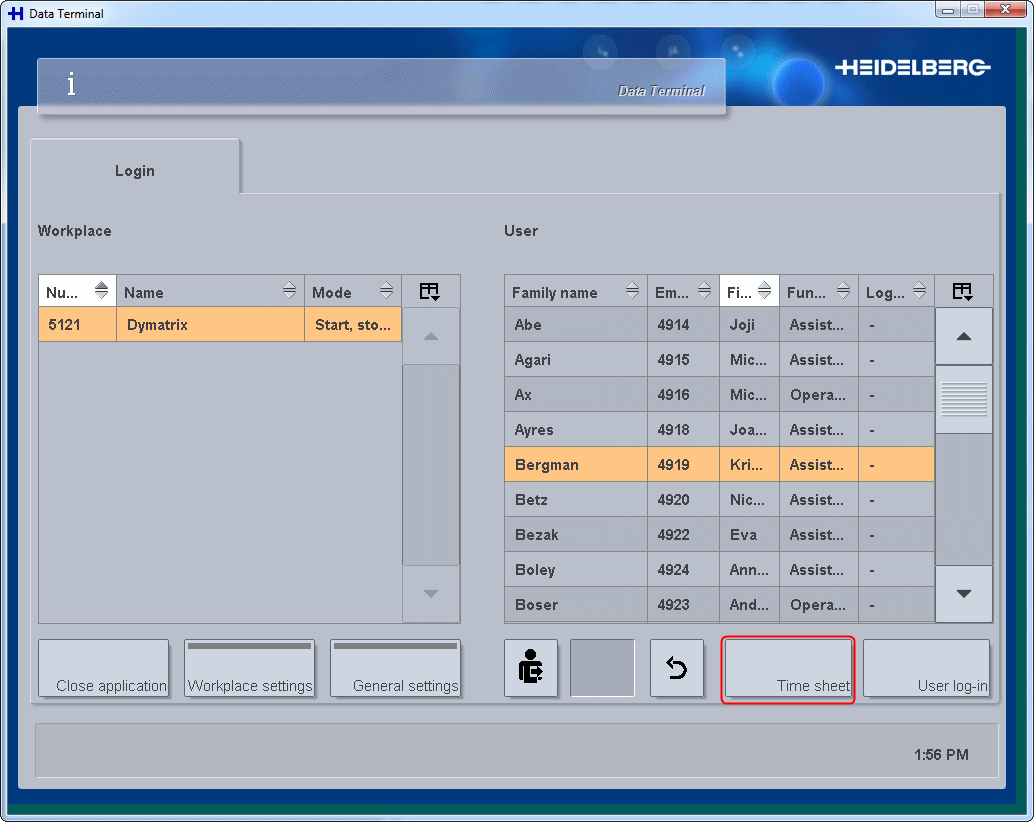Click the scroll-down arrow on the User list
The image size is (1034, 822).
tap(963, 593)
